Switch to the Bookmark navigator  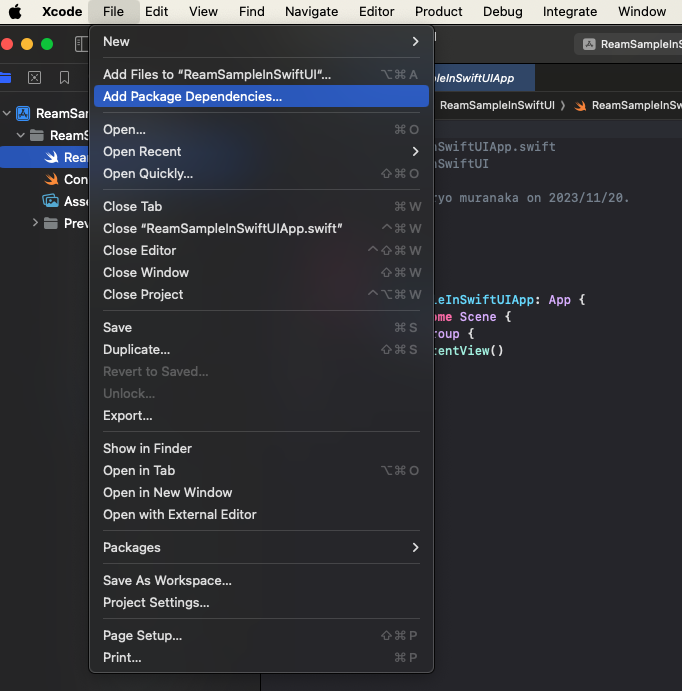pos(64,77)
